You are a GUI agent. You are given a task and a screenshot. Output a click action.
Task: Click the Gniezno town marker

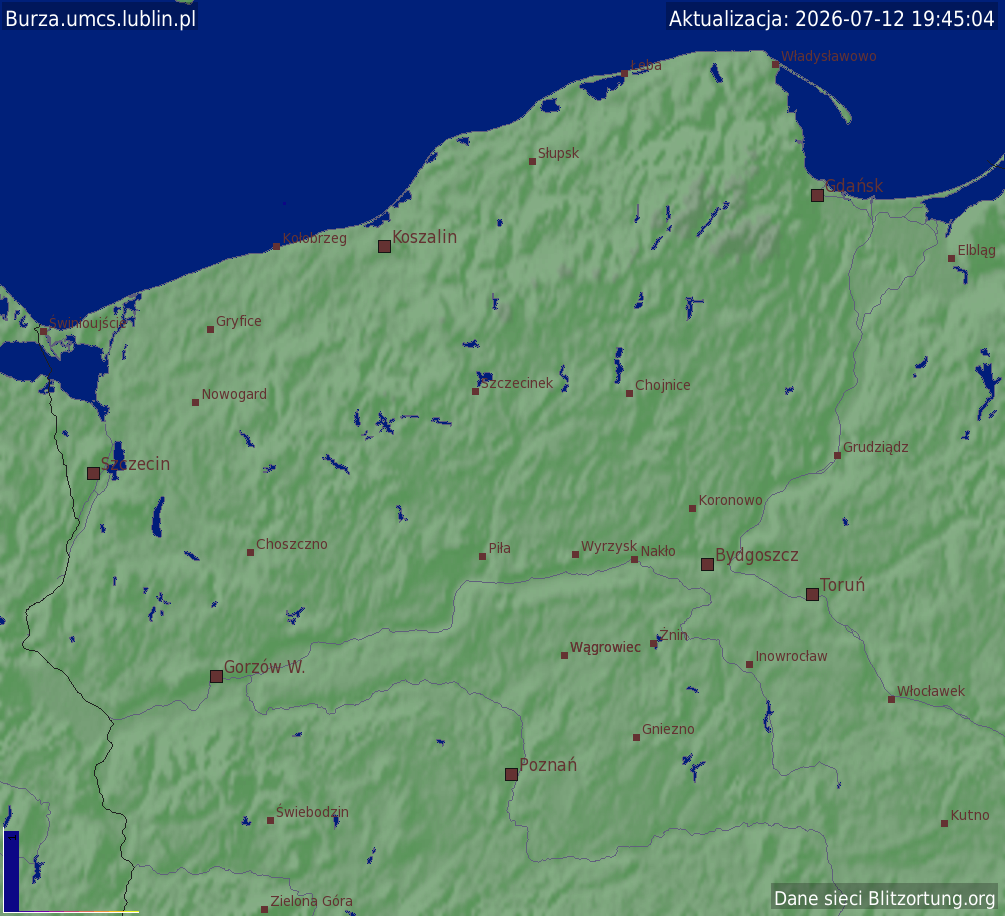pyautogui.click(x=636, y=738)
